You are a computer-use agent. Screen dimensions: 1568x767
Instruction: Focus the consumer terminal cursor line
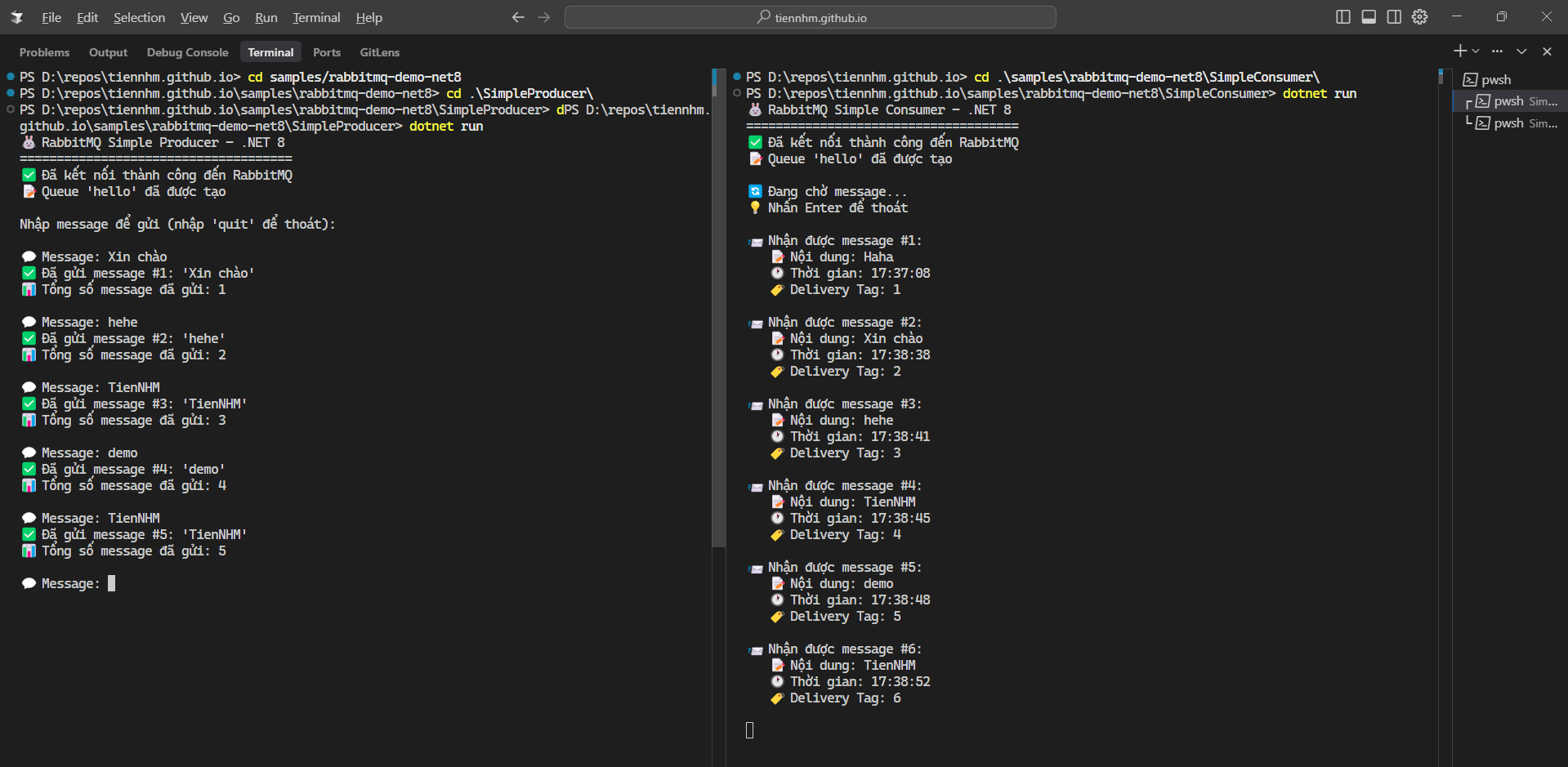(749, 730)
